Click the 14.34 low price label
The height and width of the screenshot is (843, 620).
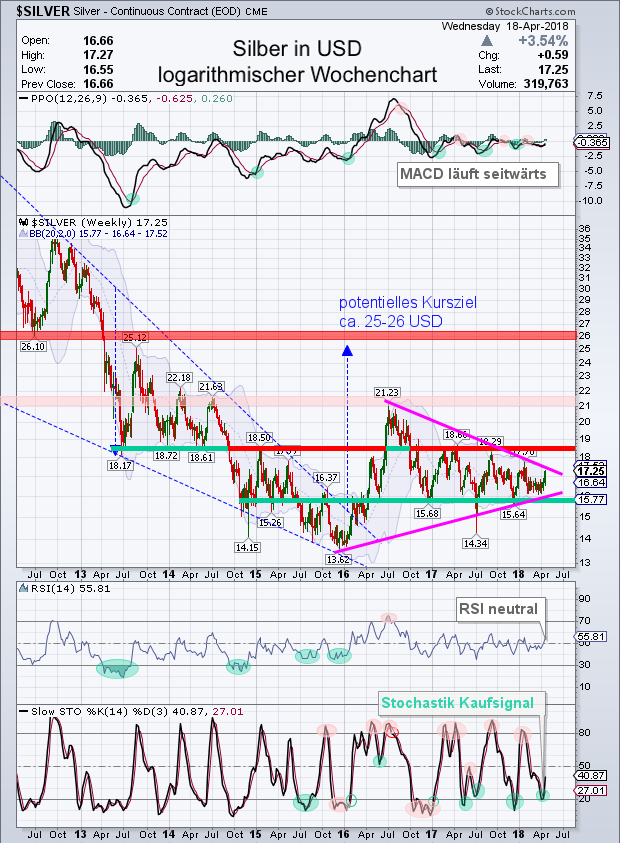pyautogui.click(x=476, y=543)
